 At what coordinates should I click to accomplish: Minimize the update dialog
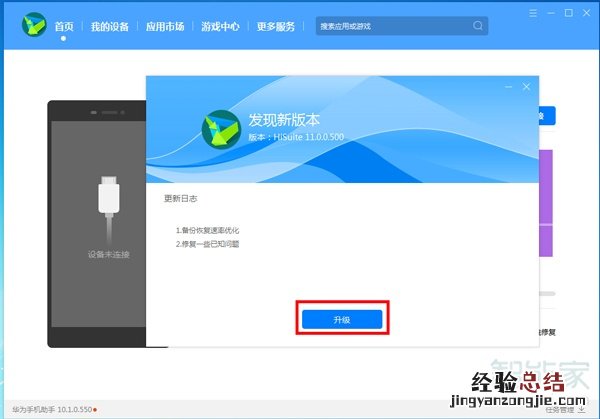click(x=509, y=87)
